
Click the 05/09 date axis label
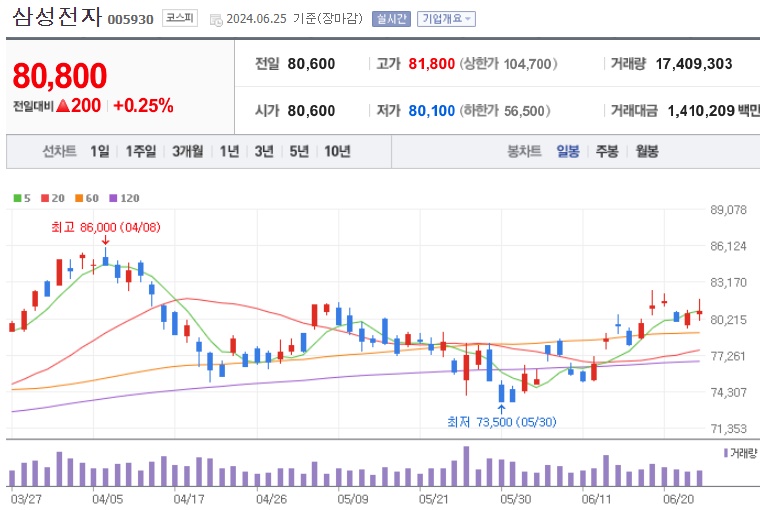tap(353, 499)
